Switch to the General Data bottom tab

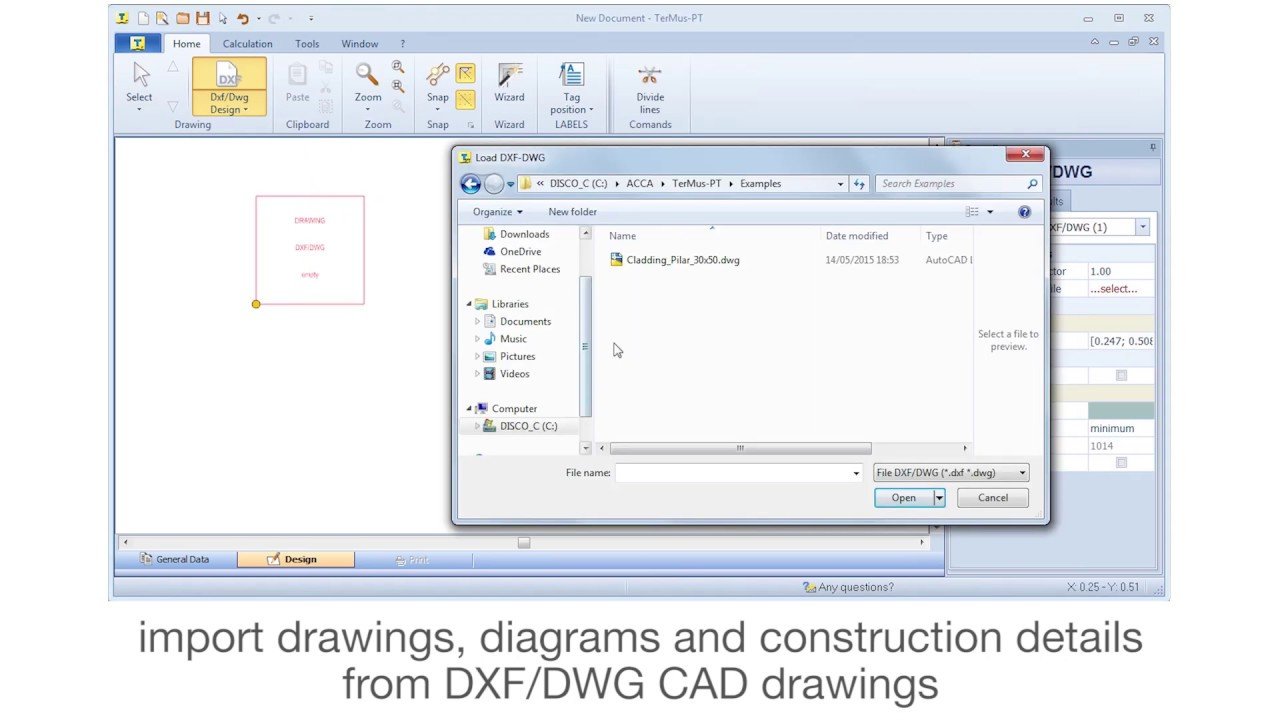[x=176, y=560]
